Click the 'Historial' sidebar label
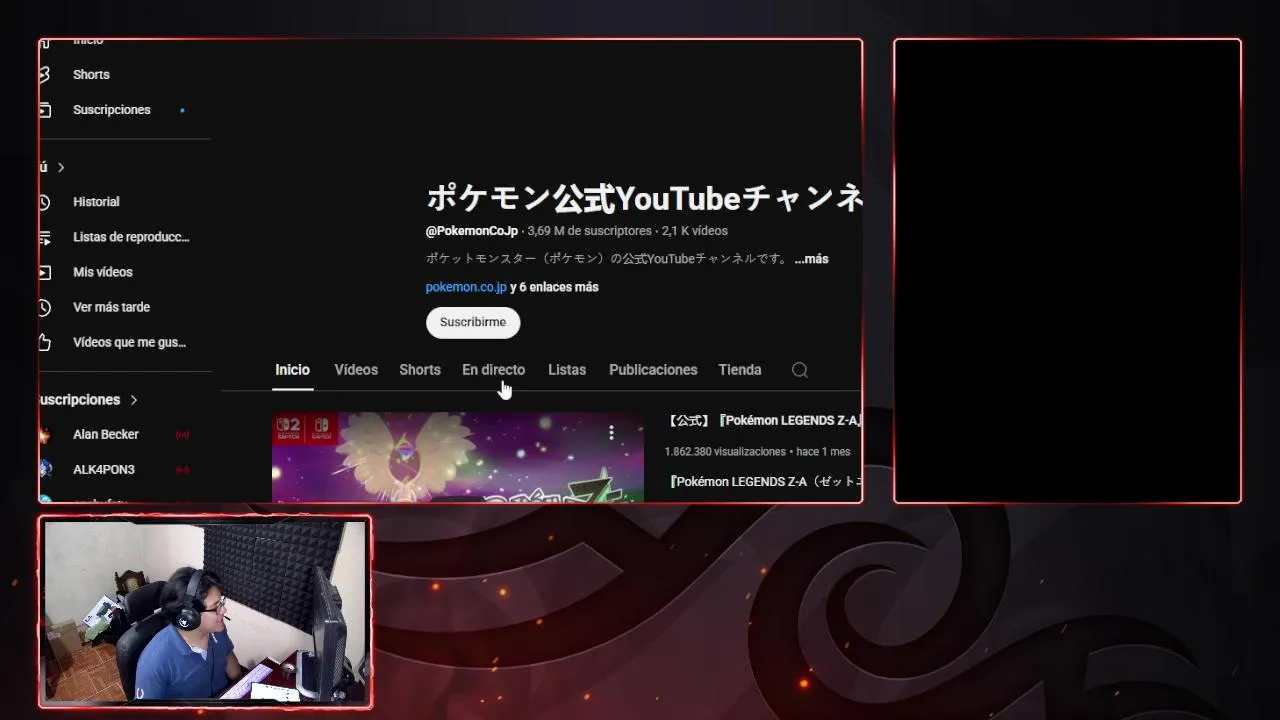 pyautogui.click(x=96, y=202)
